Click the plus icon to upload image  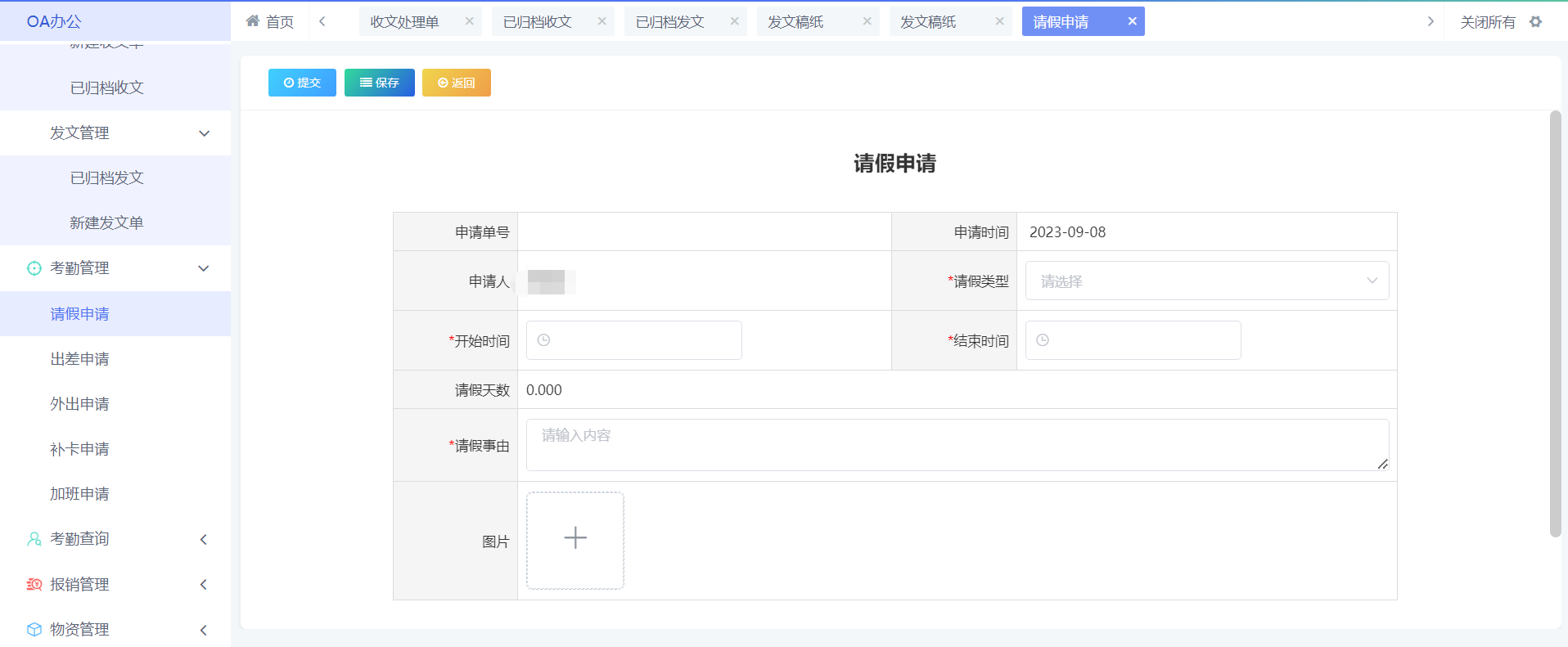pos(574,540)
